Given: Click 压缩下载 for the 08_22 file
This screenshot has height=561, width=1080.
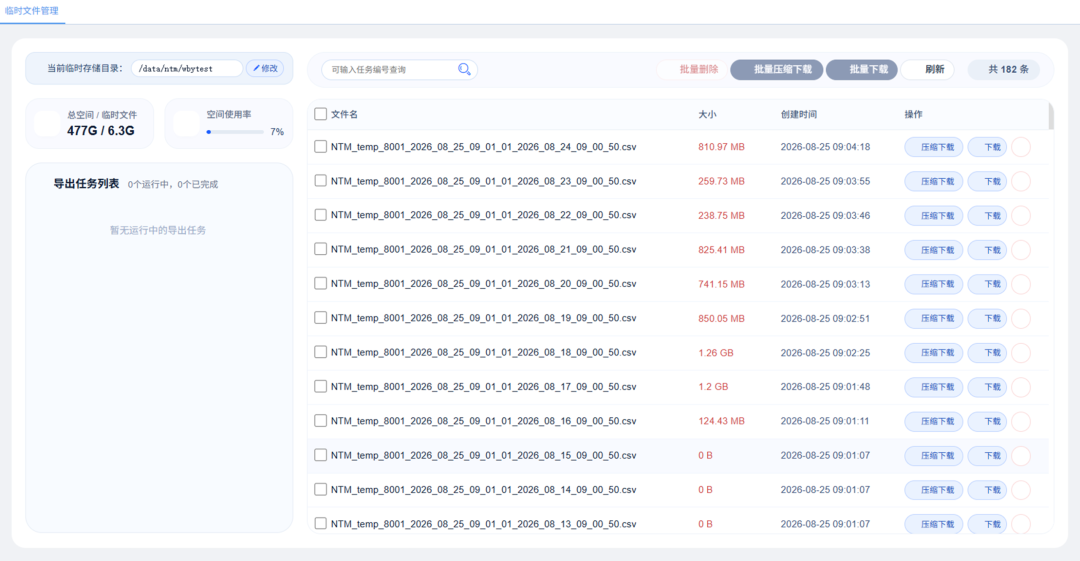Looking at the screenshot, I should 933,216.
